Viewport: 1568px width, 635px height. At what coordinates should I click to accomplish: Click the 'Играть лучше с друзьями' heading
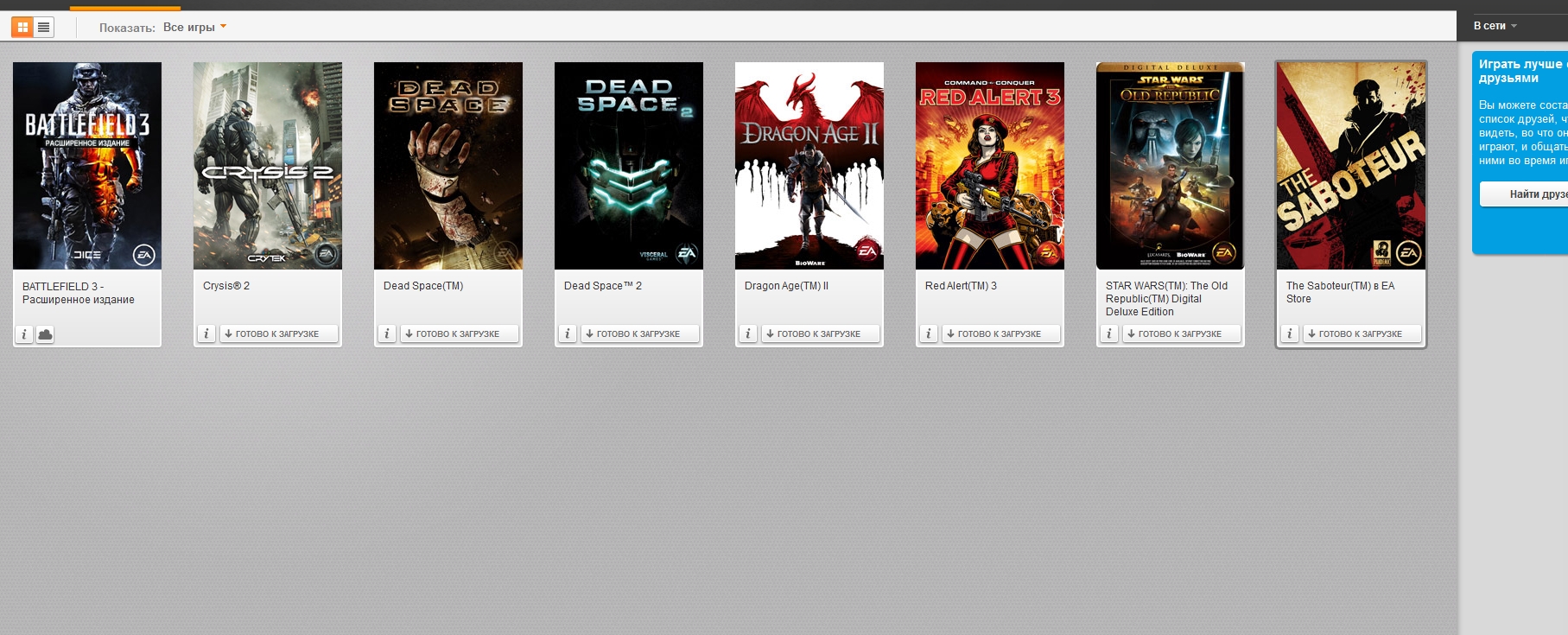[1522, 71]
